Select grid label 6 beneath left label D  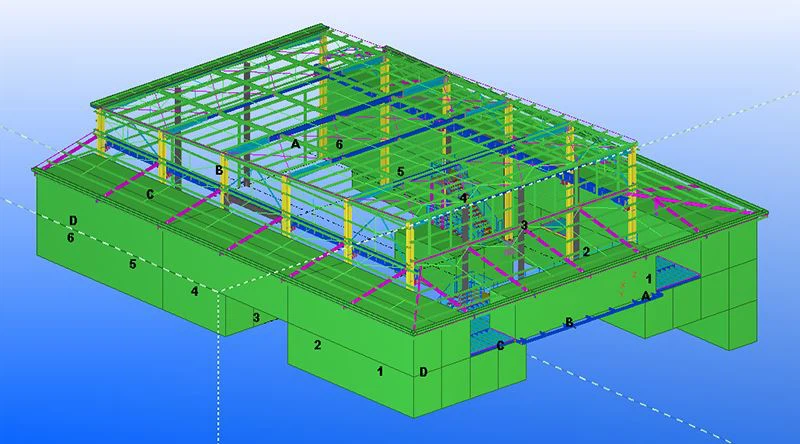[x=70, y=238]
